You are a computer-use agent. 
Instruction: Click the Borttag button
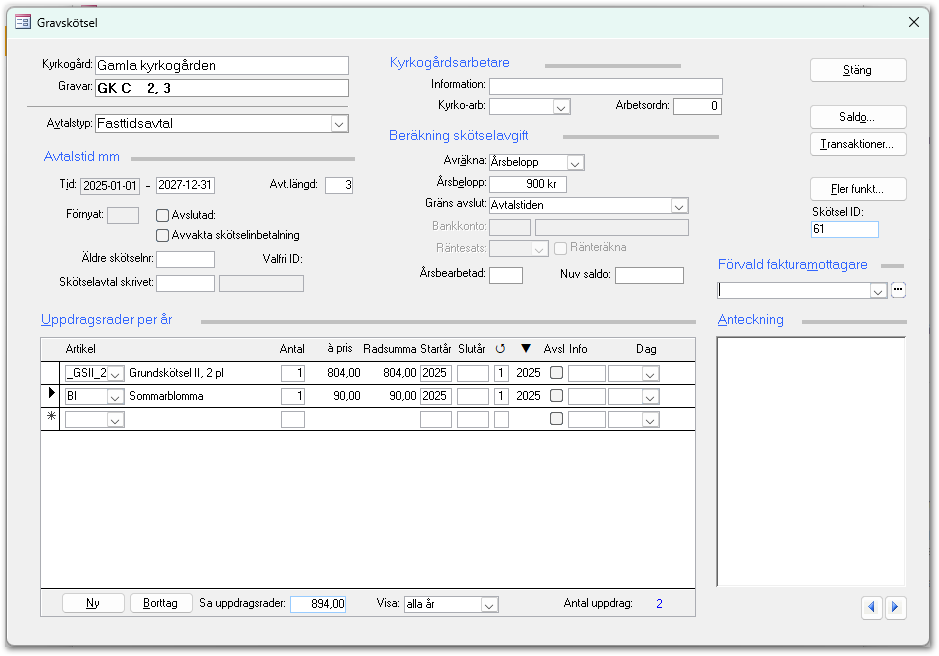click(x=160, y=603)
